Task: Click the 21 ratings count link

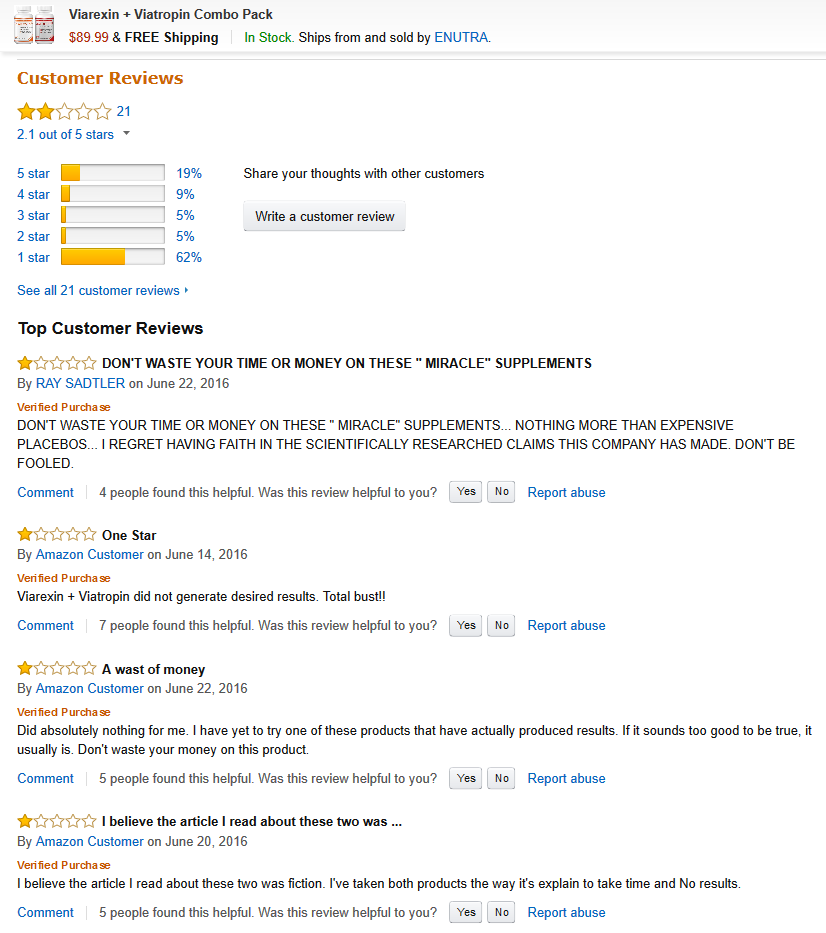Action: 124,112
